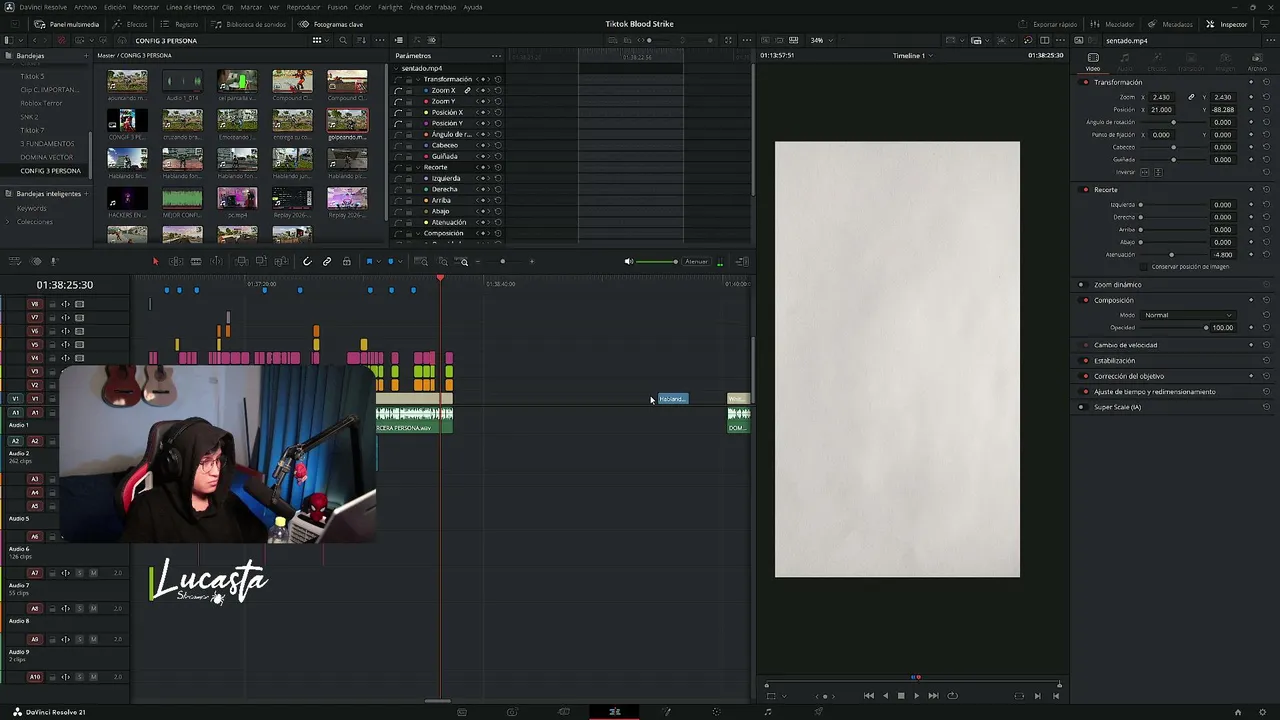Toggle the linked selection chain icon

point(327,262)
